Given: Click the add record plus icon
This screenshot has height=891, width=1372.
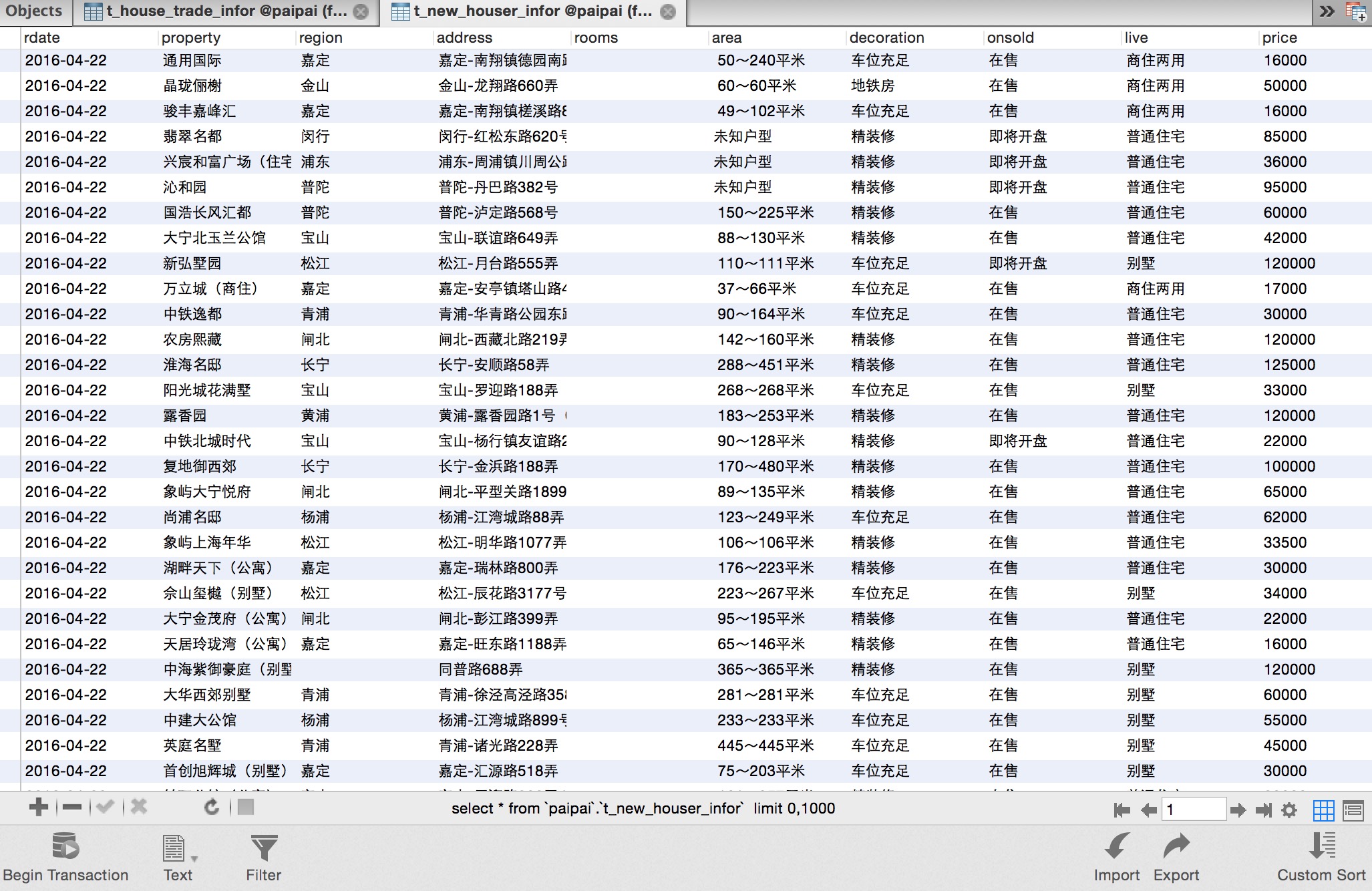Looking at the screenshot, I should (39, 808).
